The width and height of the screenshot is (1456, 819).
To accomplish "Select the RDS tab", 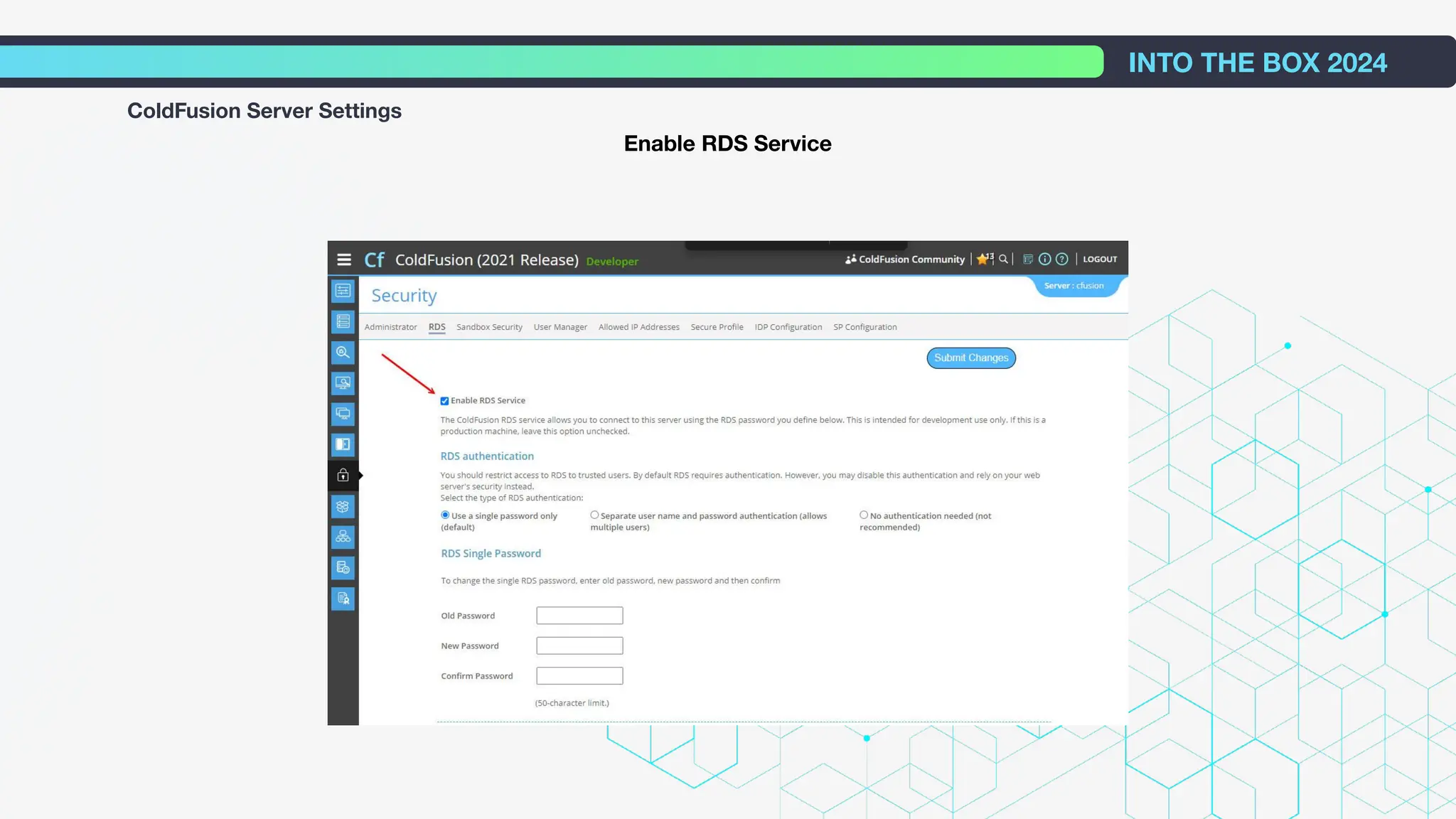I will (x=437, y=327).
